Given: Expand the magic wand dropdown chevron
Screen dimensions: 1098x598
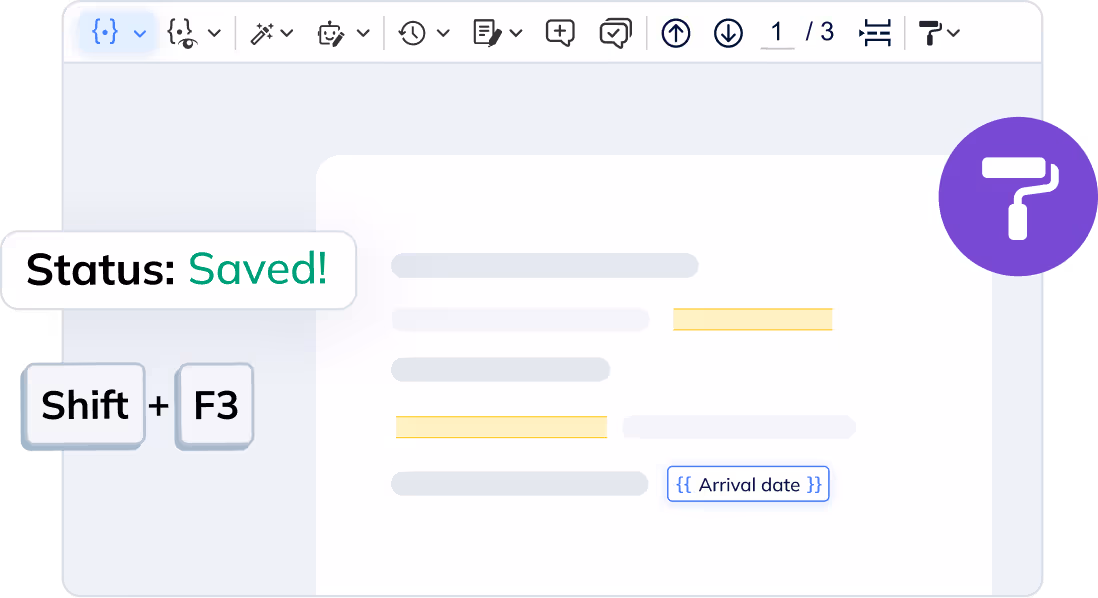Looking at the screenshot, I should pyautogui.click(x=287, y=33).
